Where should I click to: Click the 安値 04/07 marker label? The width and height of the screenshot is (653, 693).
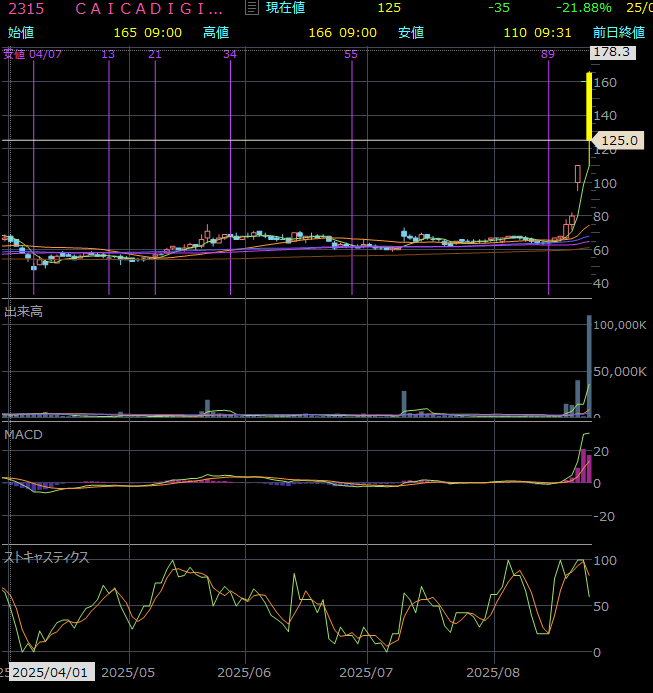[x=32, y=54]
